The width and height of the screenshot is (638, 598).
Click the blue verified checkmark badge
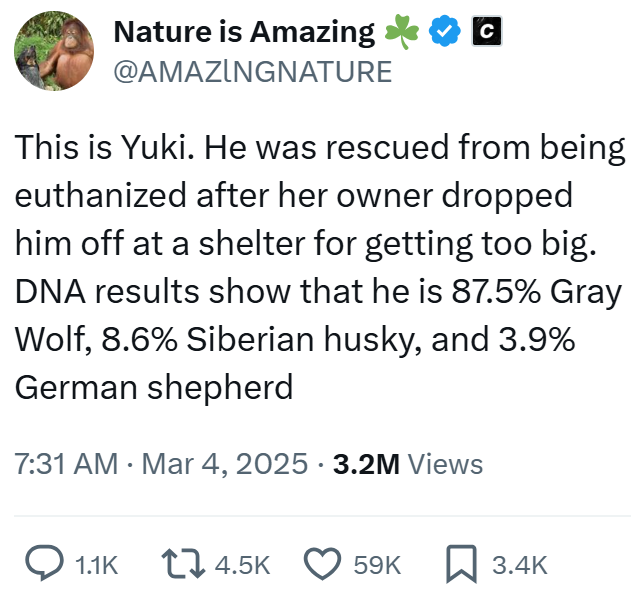click(x=443, y=32)
